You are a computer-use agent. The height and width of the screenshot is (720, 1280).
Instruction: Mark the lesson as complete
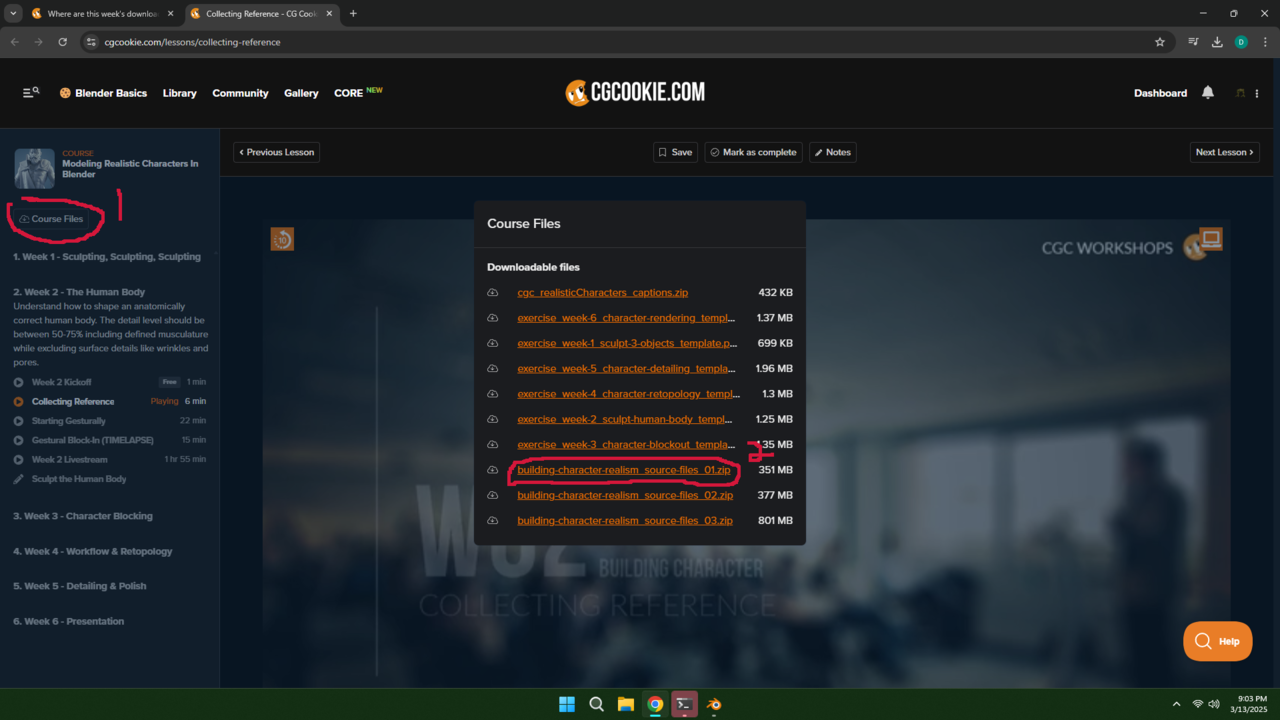[753, 152]
